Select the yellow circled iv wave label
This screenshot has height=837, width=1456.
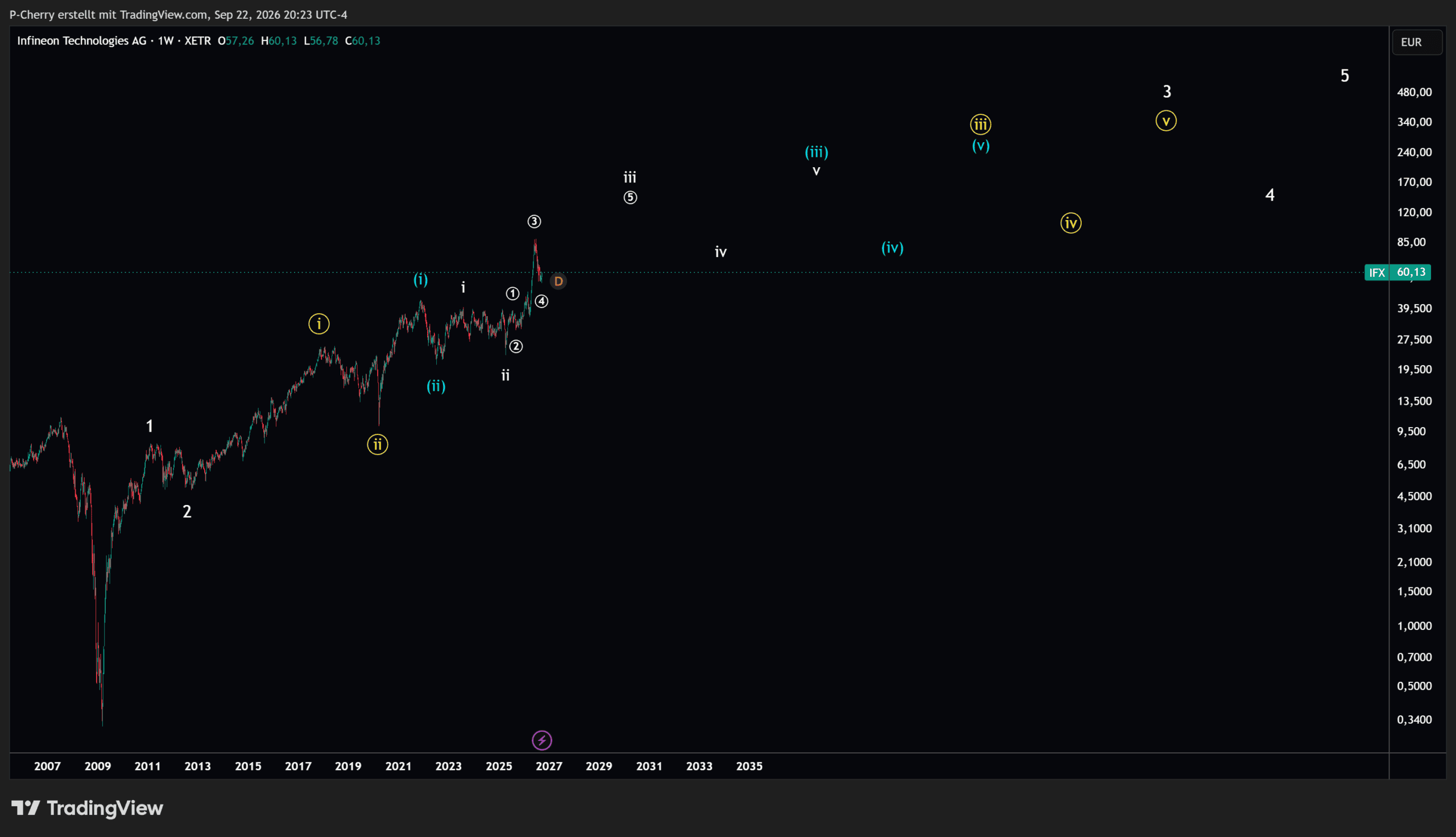(1071, 223)
